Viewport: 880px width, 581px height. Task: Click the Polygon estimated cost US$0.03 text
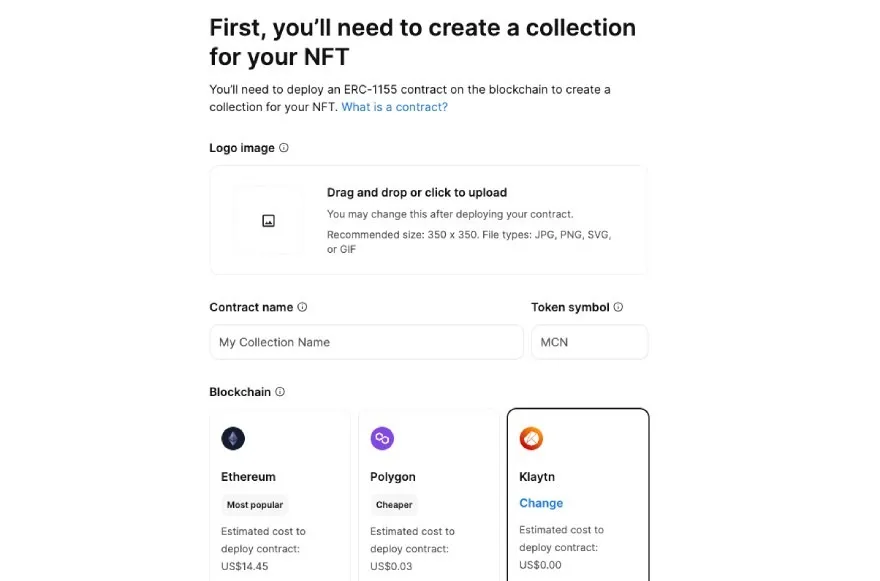click(x=391, y=566)
